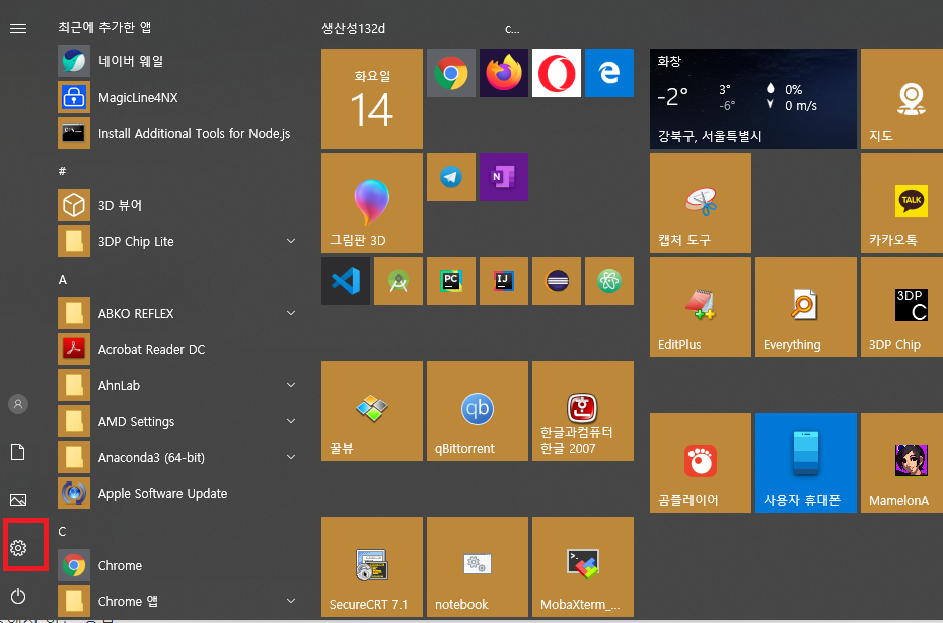Open the 그림판 3D tile
This screenshot has width=943, height=623.
coord(372,203)
